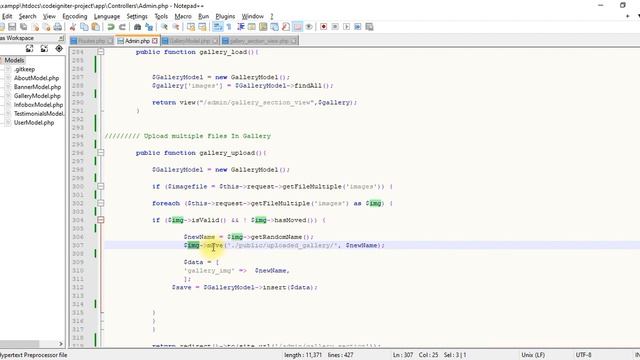This screenshot has width=640, height=360.
Task: Expand all folders in workspace panel
Action: click(x=29, y=49)
